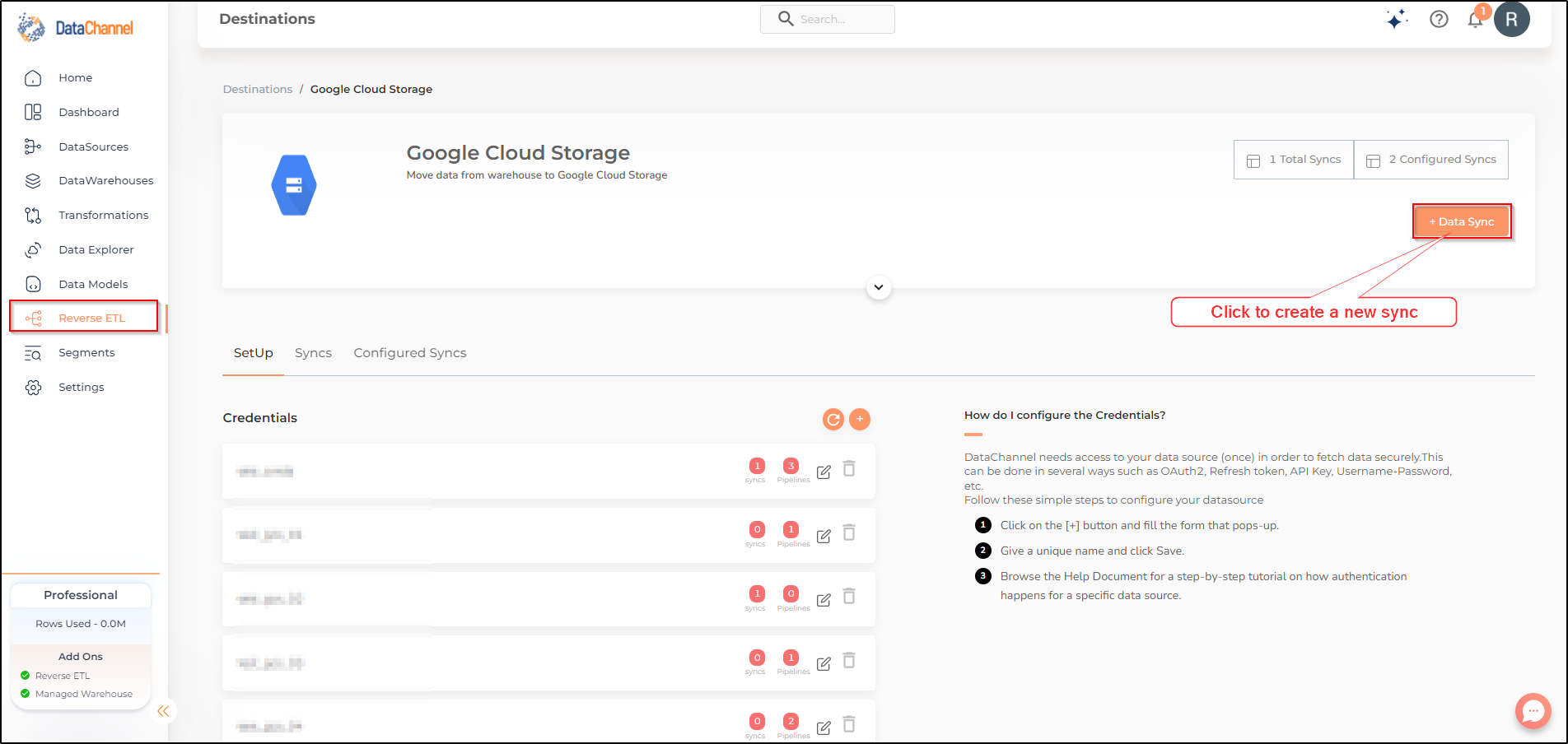Edit the fourth credential in the list
The height and width of the screenshot is (744, 1568).
pyautogui.click(x=824, y=663)
